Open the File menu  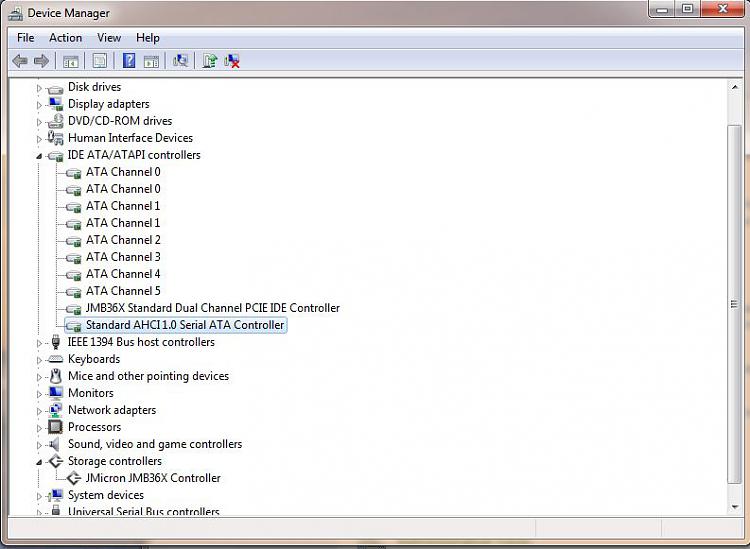click(25, 37)
